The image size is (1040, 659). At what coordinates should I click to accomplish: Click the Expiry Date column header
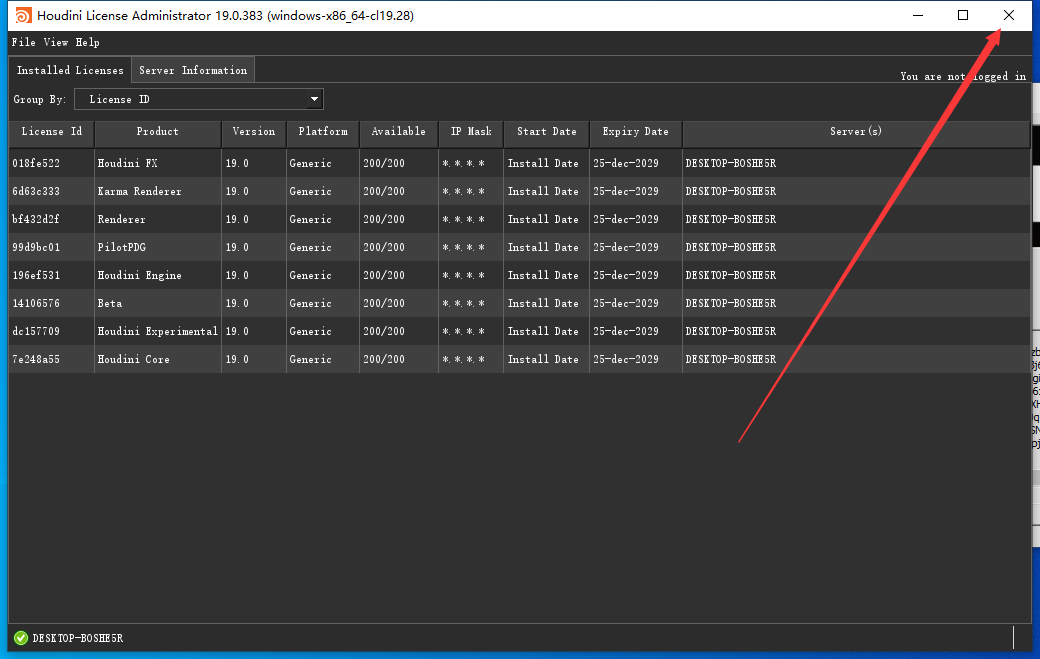click(x=635, y=132)
